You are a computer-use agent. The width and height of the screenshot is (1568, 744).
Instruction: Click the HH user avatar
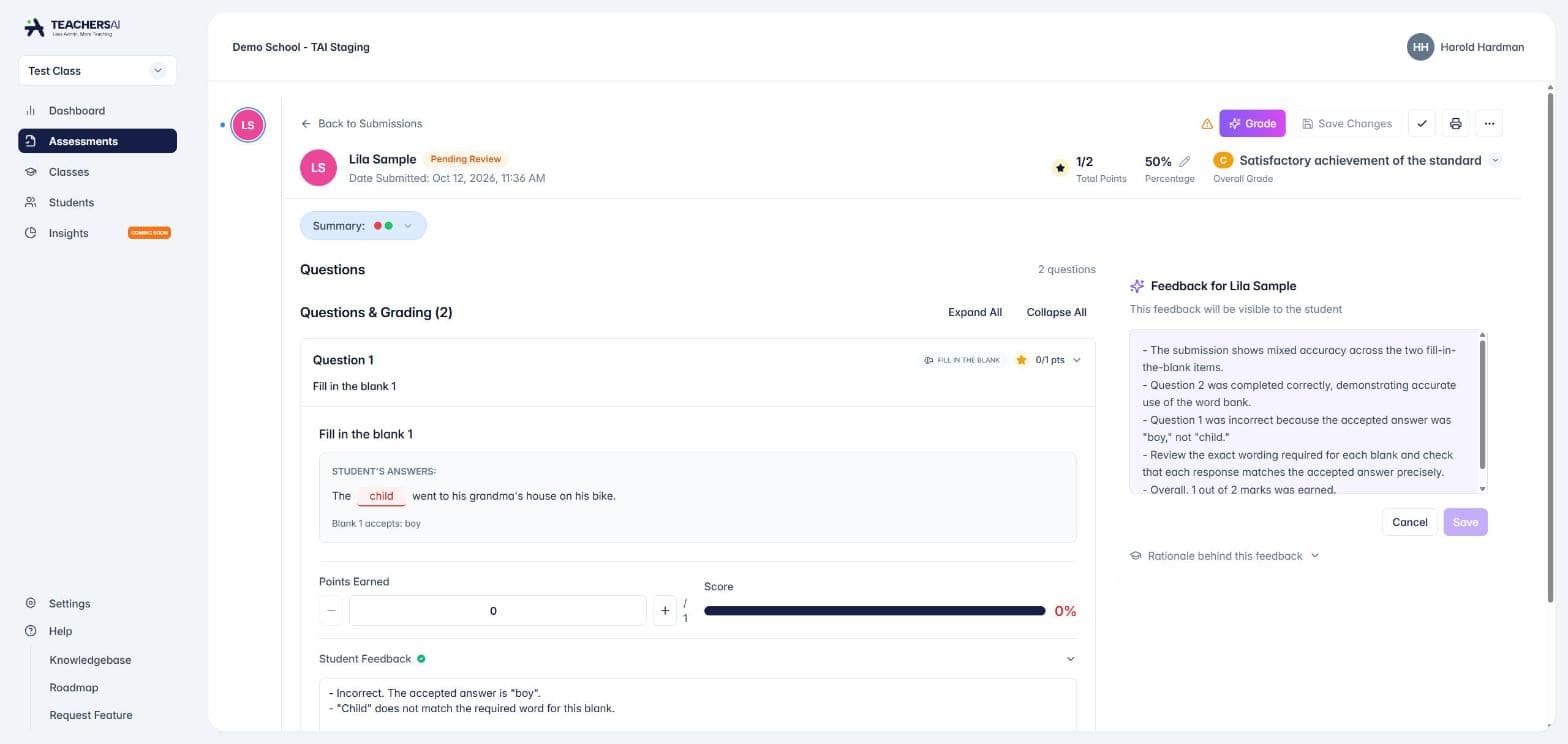tap(1420, 47)
